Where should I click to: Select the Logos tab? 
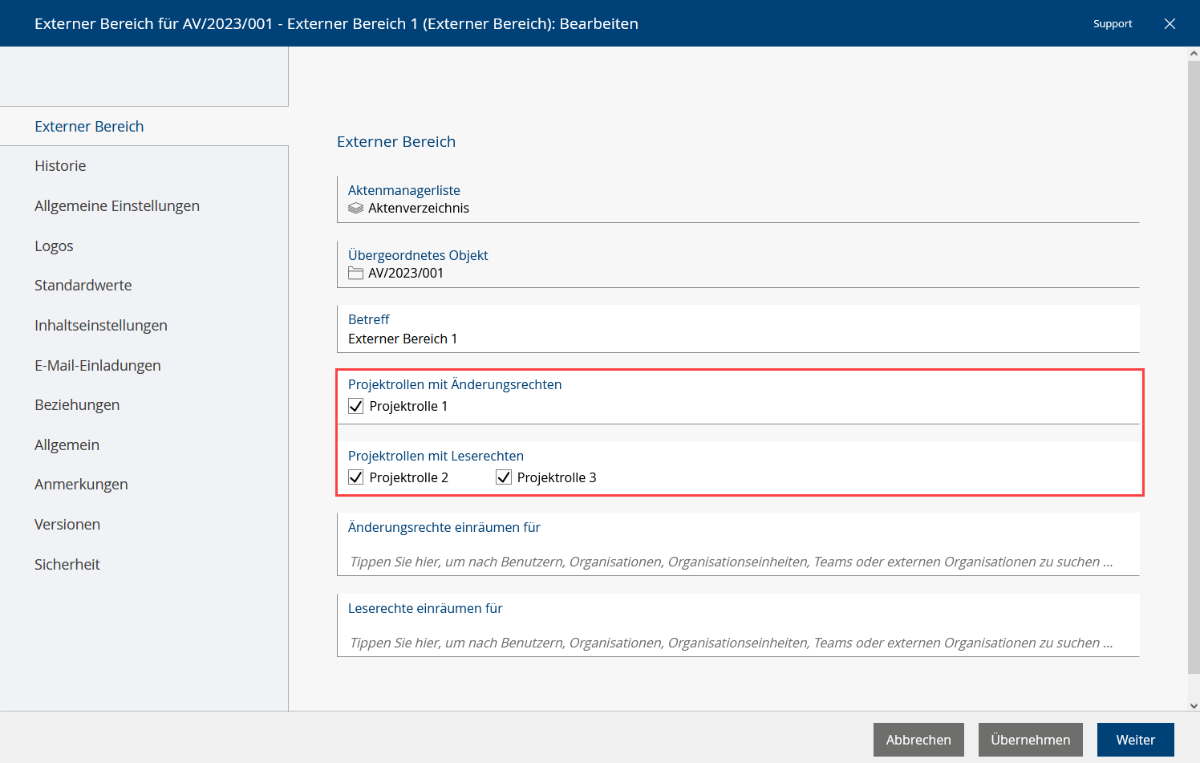144,246
